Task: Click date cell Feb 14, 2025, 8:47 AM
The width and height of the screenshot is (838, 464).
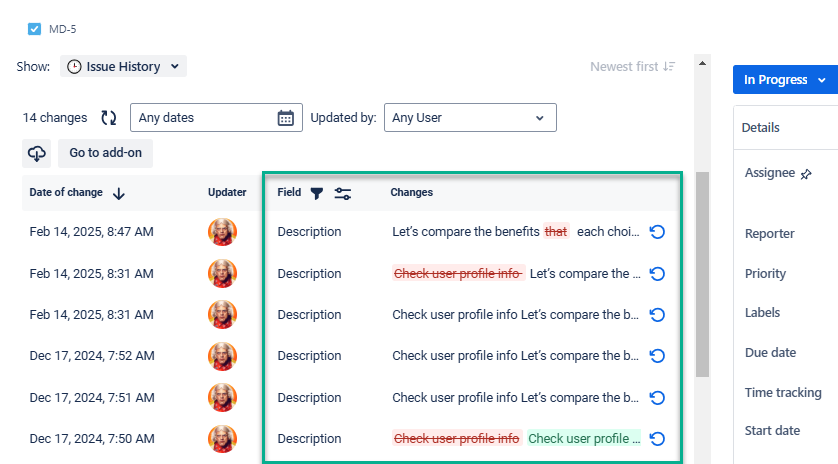Action: pyautogui.click(x=91, y=232)
